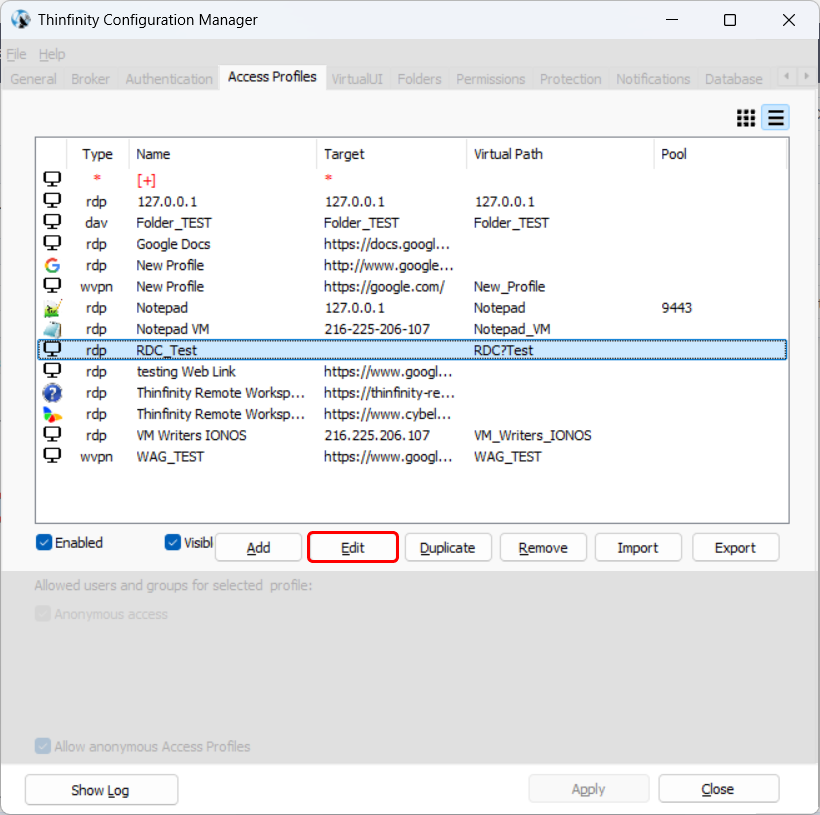Image resolution: width=820 pixels, height=815 pixels.
Task: Go to the Database tab
Action: point(734,79)
